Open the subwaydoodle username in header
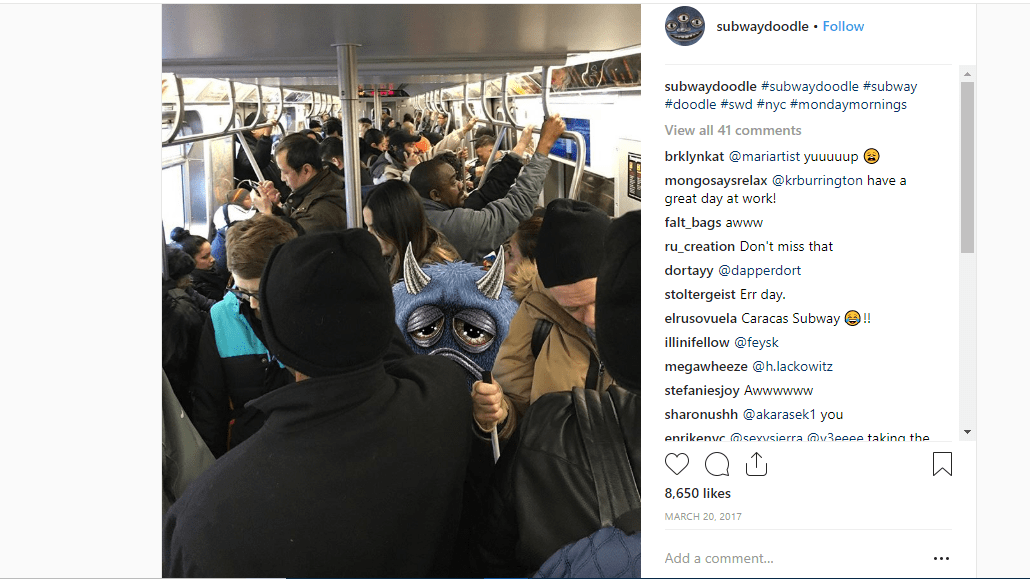Image resolution: width=1030 pixels, height=579 pixels. coord(762,26)
